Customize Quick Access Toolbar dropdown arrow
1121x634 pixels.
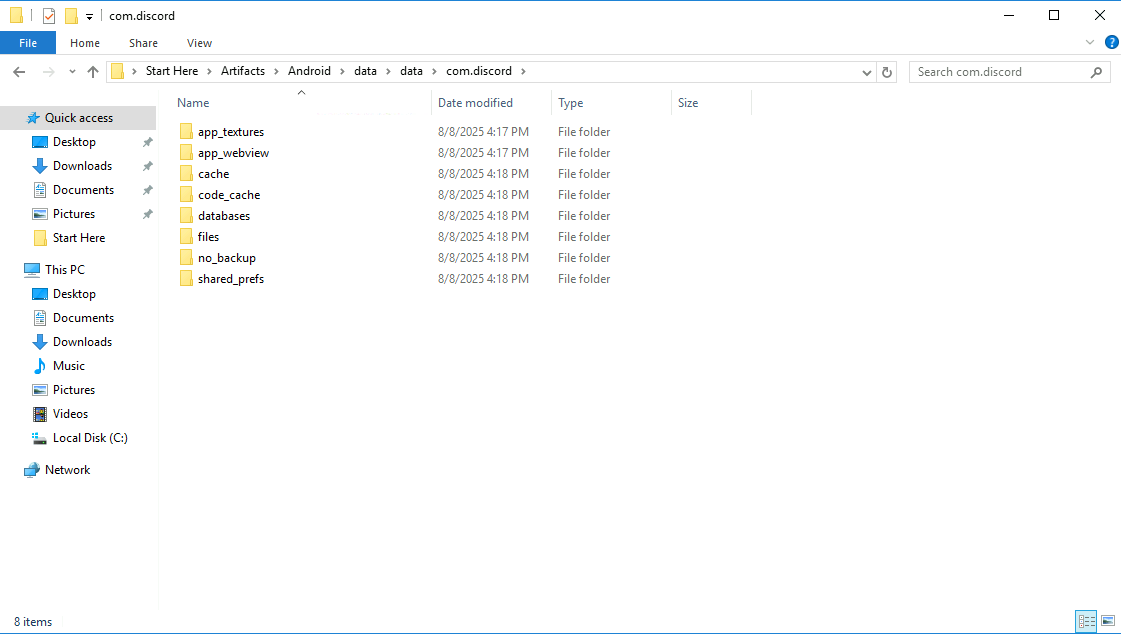click(89, 16)
